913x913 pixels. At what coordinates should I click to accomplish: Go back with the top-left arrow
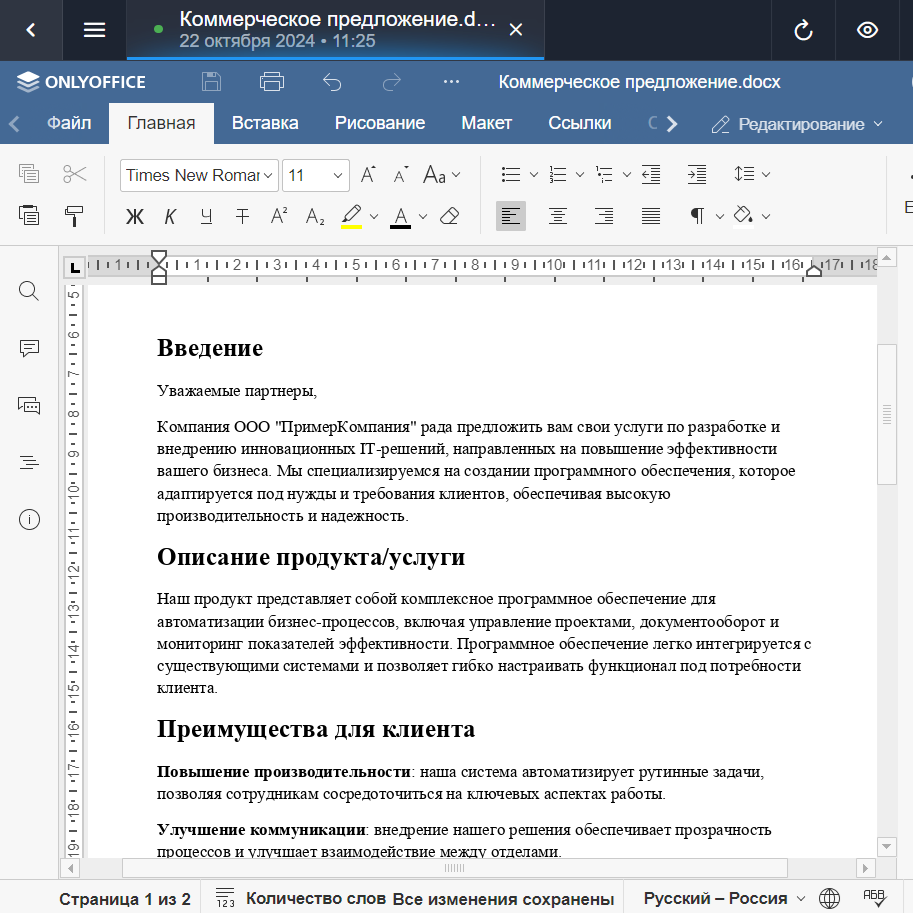pyautogui.click(x=31, y=30)
